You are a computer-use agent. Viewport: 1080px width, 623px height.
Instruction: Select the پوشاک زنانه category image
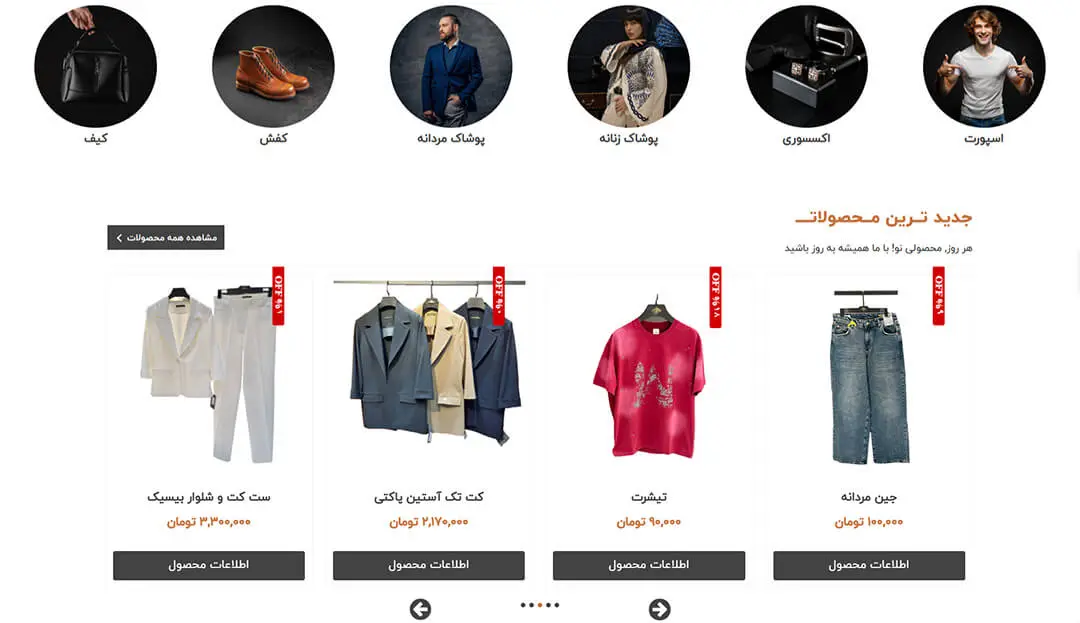click(x=629, y=66)
